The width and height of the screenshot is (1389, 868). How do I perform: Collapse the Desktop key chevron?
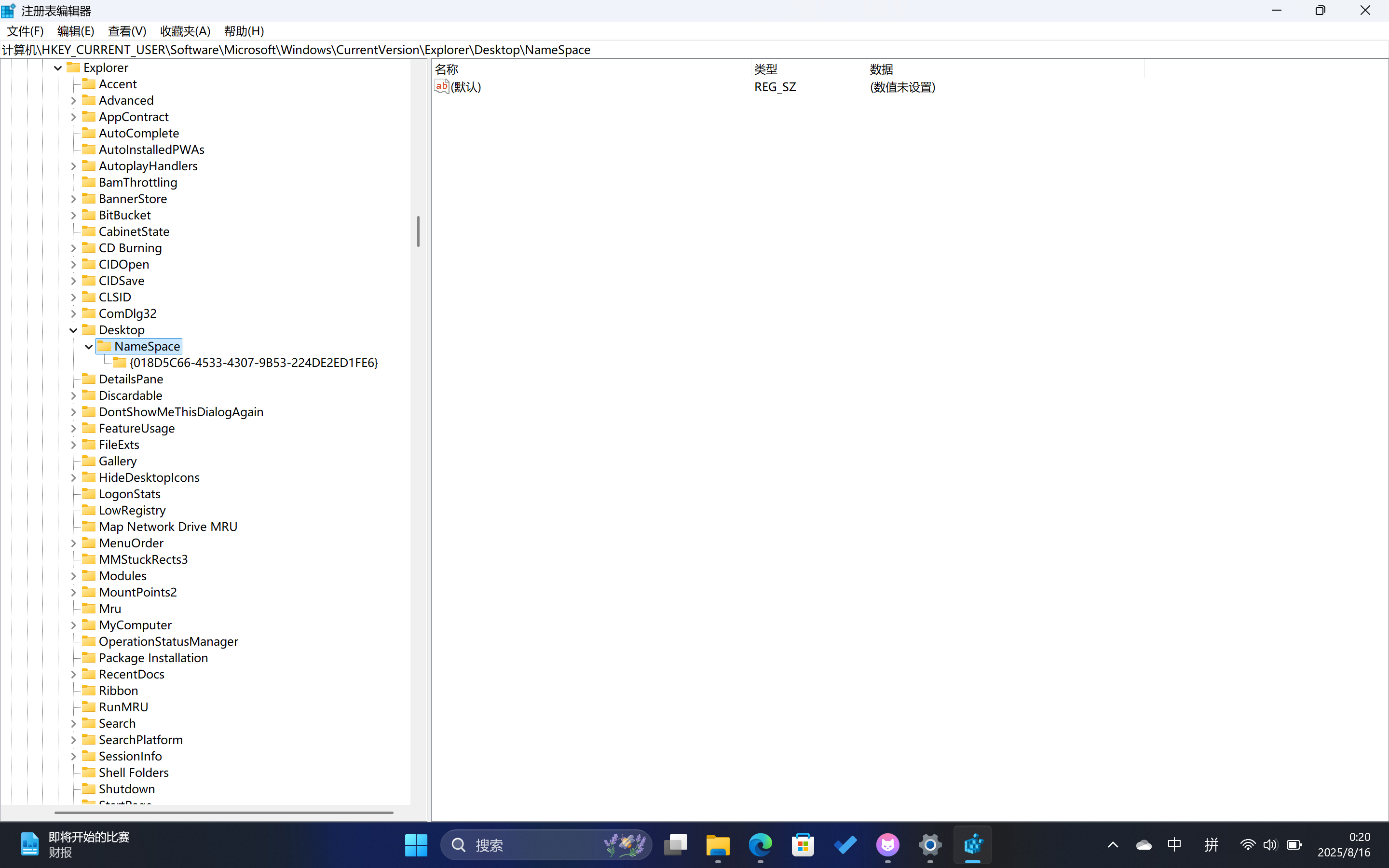73,330
